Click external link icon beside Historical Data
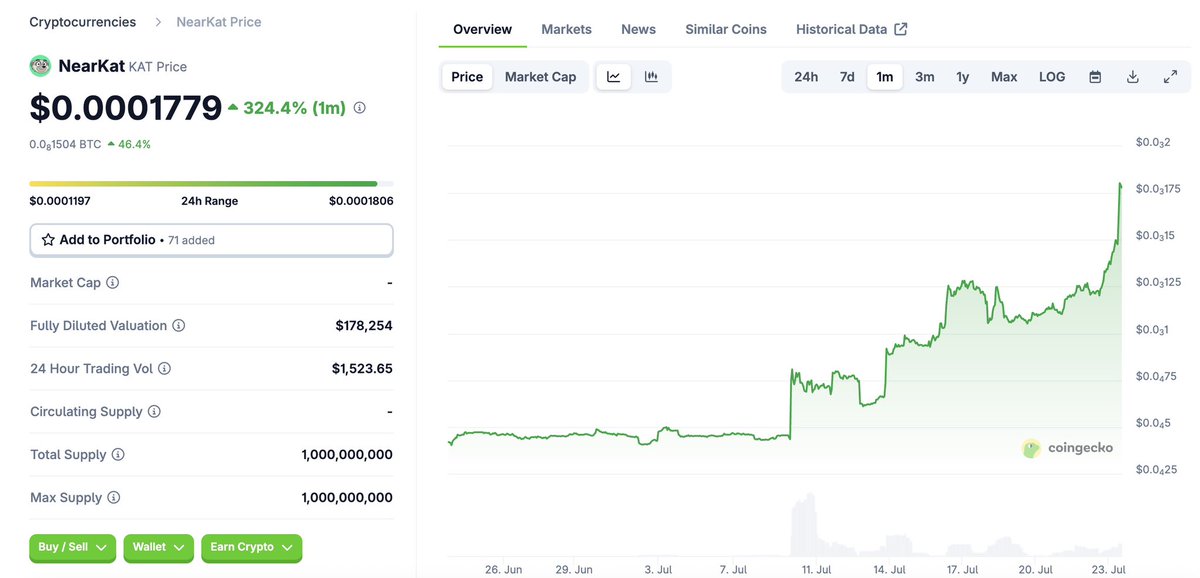The width and height of the screenshot is (1200, 578). tap(900, 29)
